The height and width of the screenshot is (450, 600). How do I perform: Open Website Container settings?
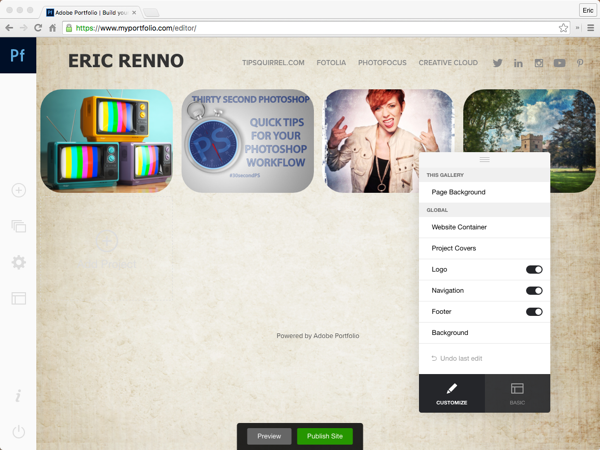coord(484,227)
